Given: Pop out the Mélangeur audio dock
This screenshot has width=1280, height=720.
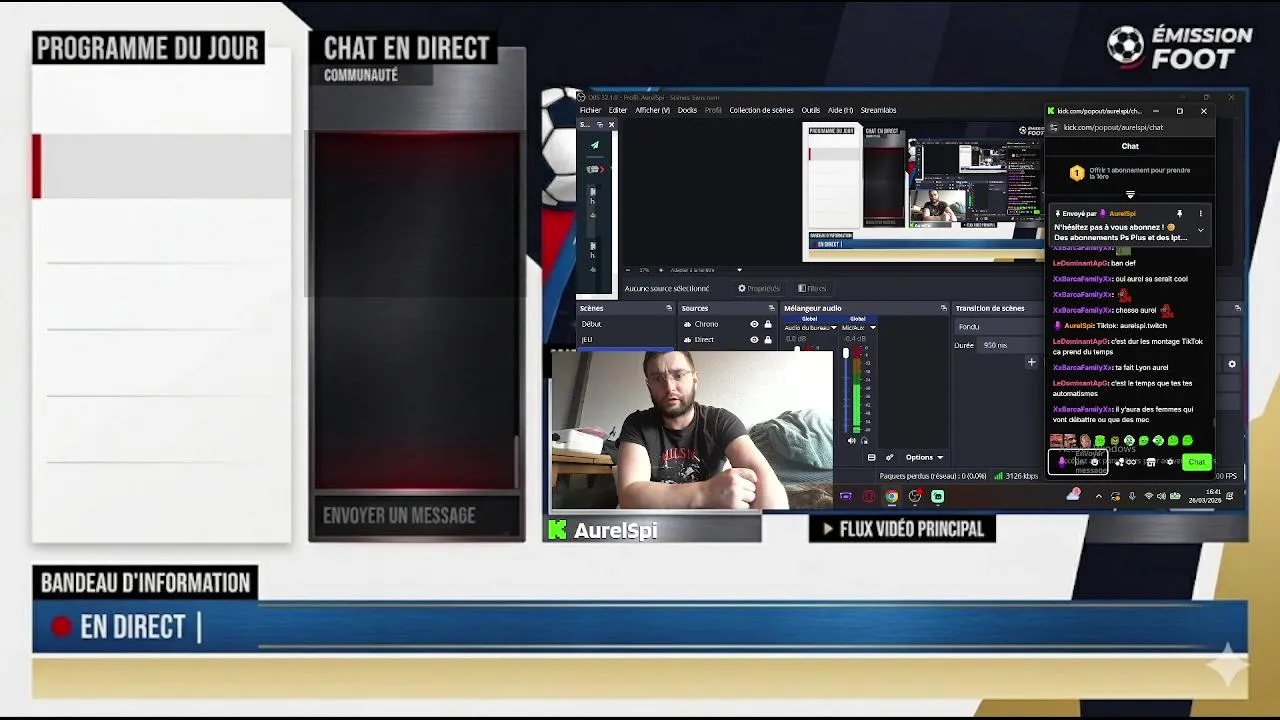Looking at the screenshot, I should [x=944, y=308].
